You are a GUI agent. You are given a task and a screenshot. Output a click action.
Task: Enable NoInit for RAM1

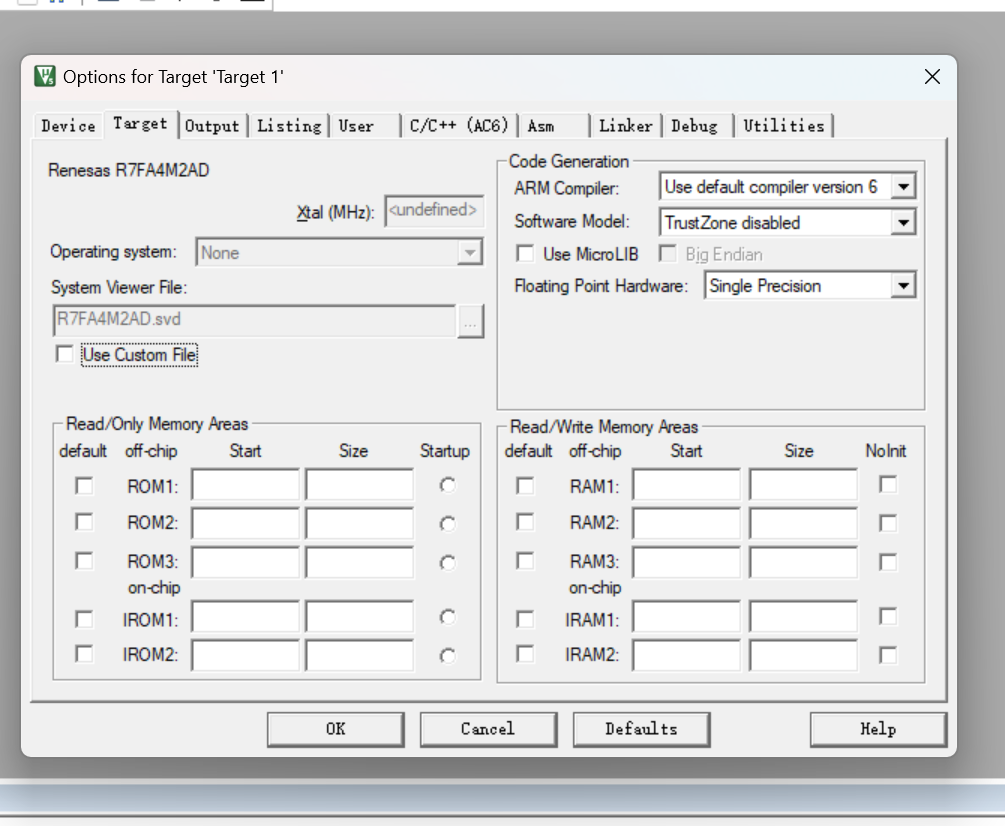click(x=888, y=484)
